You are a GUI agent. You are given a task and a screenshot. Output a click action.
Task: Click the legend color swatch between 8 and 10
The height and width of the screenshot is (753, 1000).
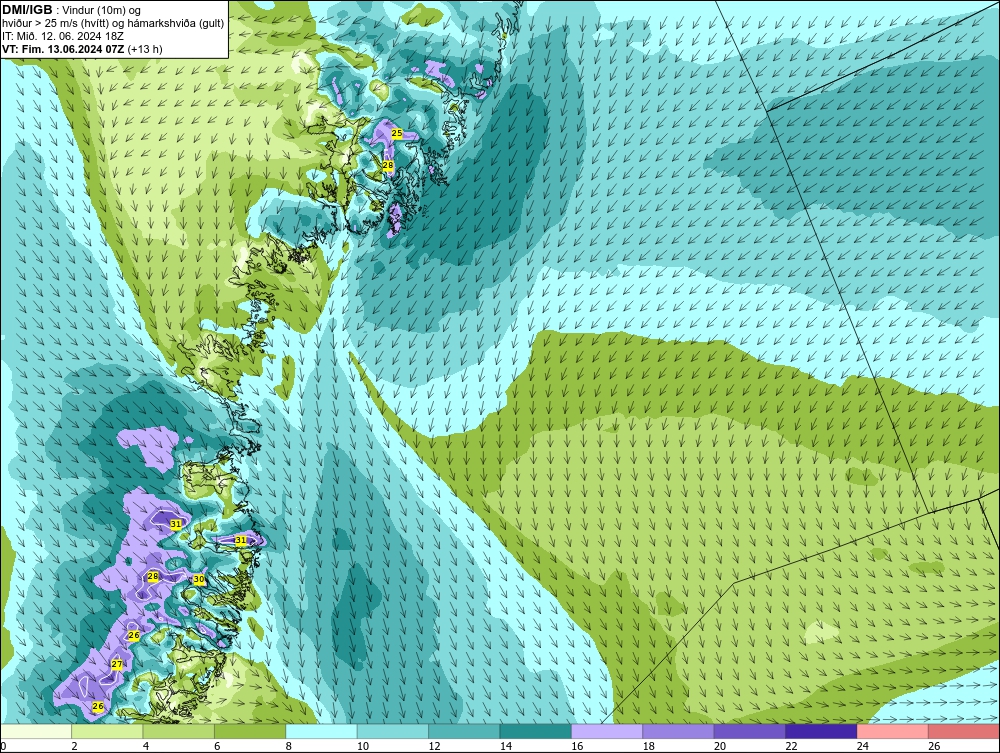click(x=321, y=731)
